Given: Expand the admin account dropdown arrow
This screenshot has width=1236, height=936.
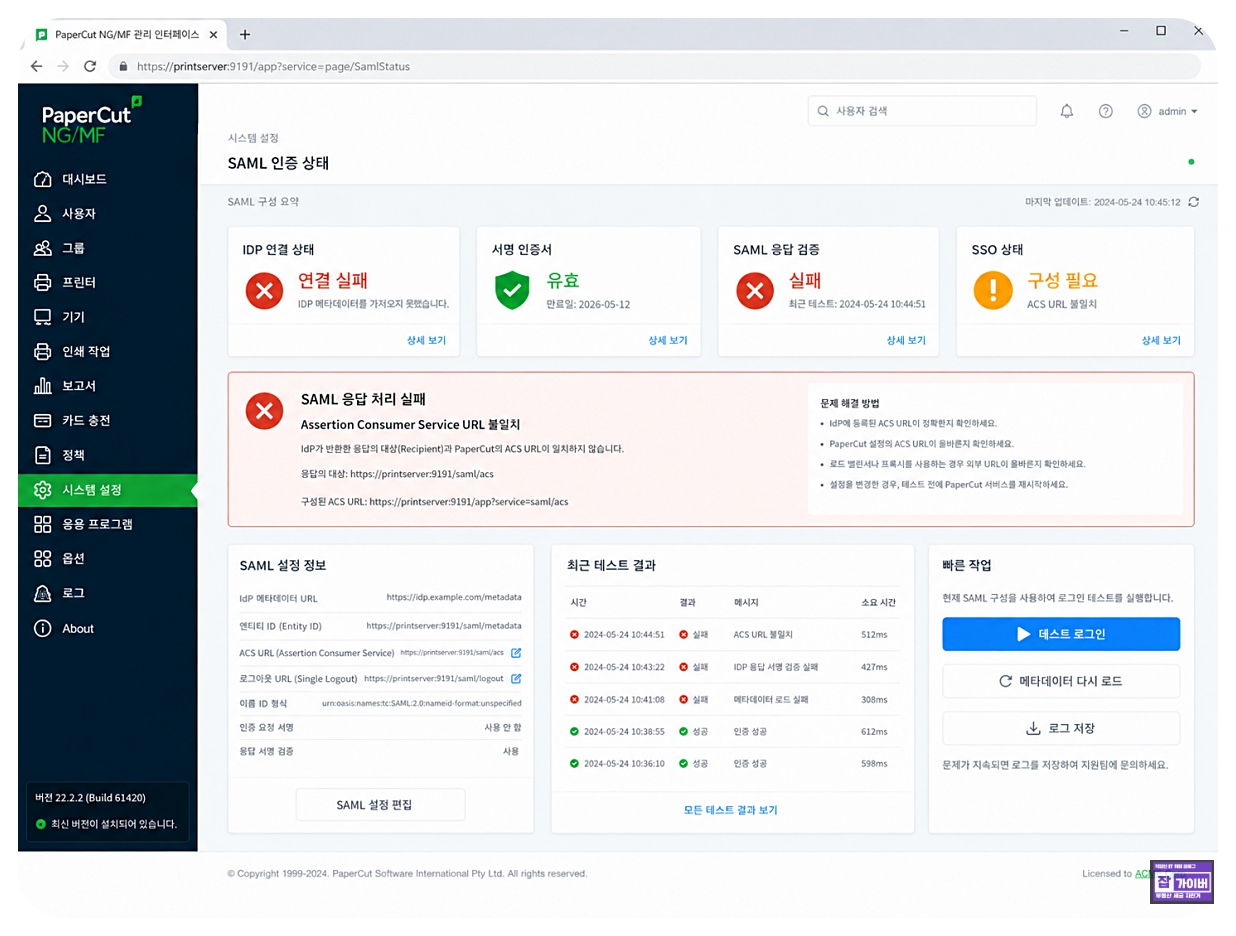Looking at the screenshot, I should (1194, 112).
